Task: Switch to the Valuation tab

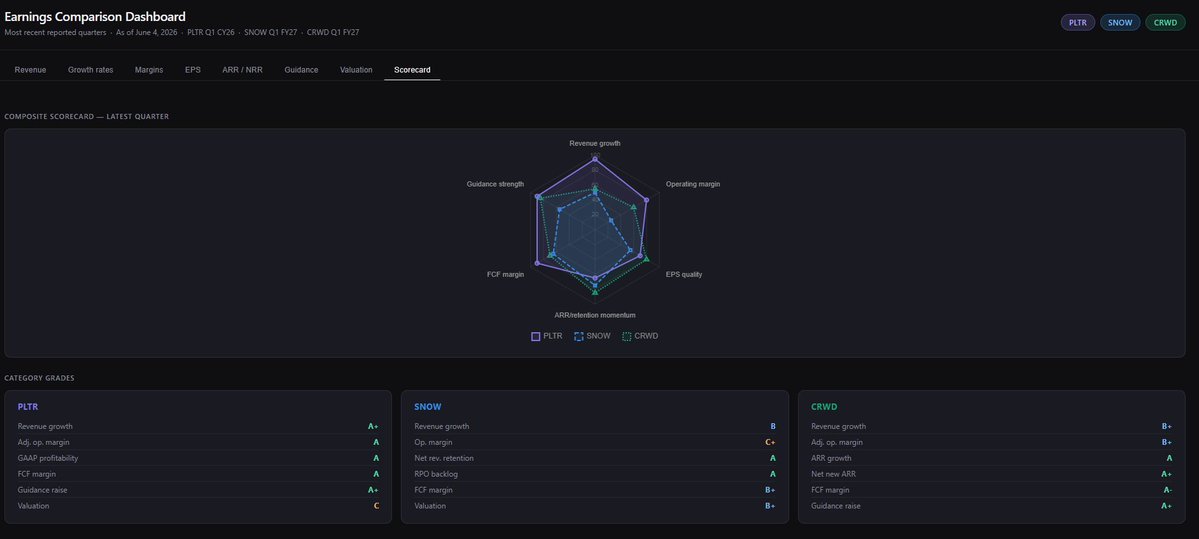Action: coord(356,70)
